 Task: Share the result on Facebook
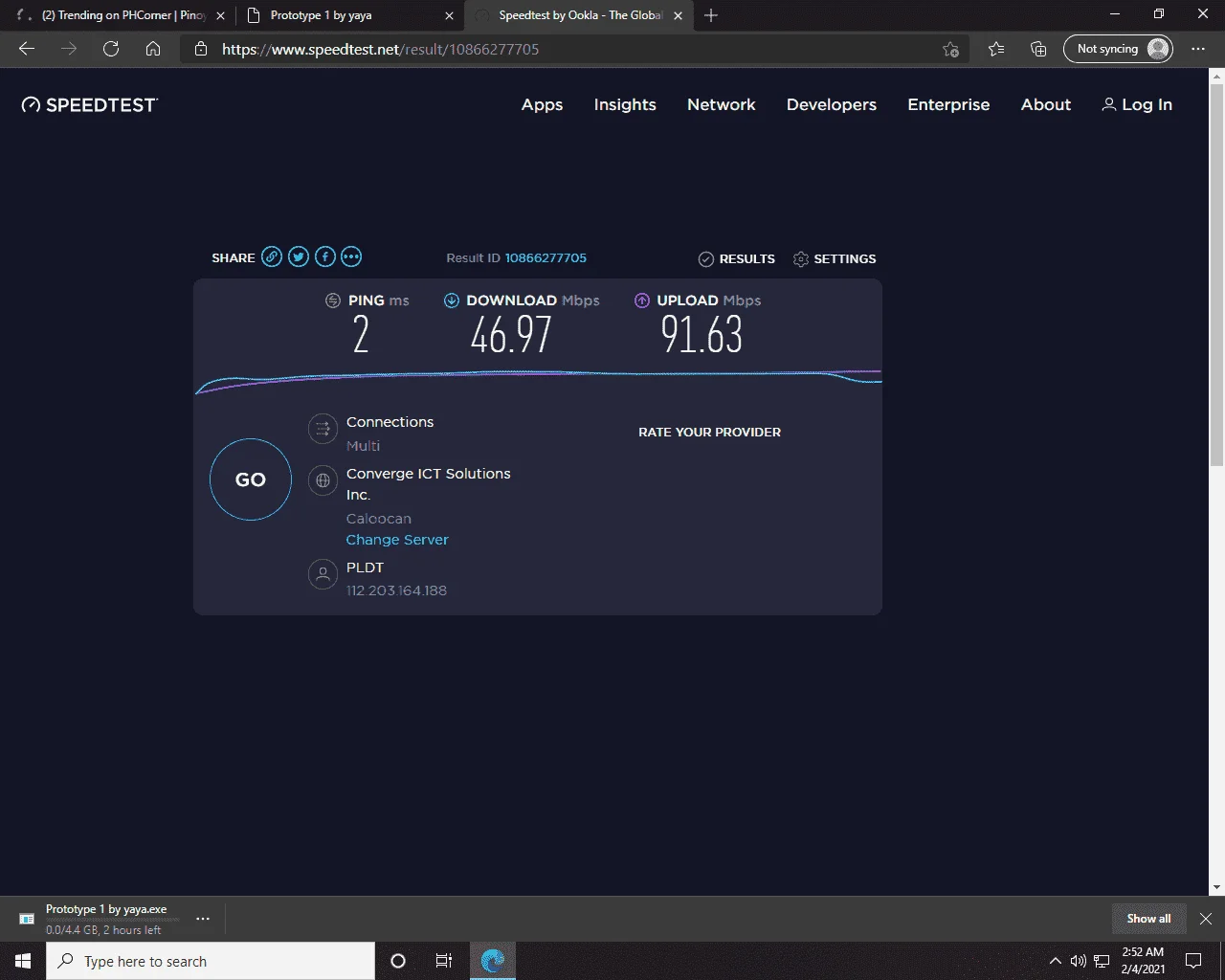pyautogui.click(x=325, y=256)
